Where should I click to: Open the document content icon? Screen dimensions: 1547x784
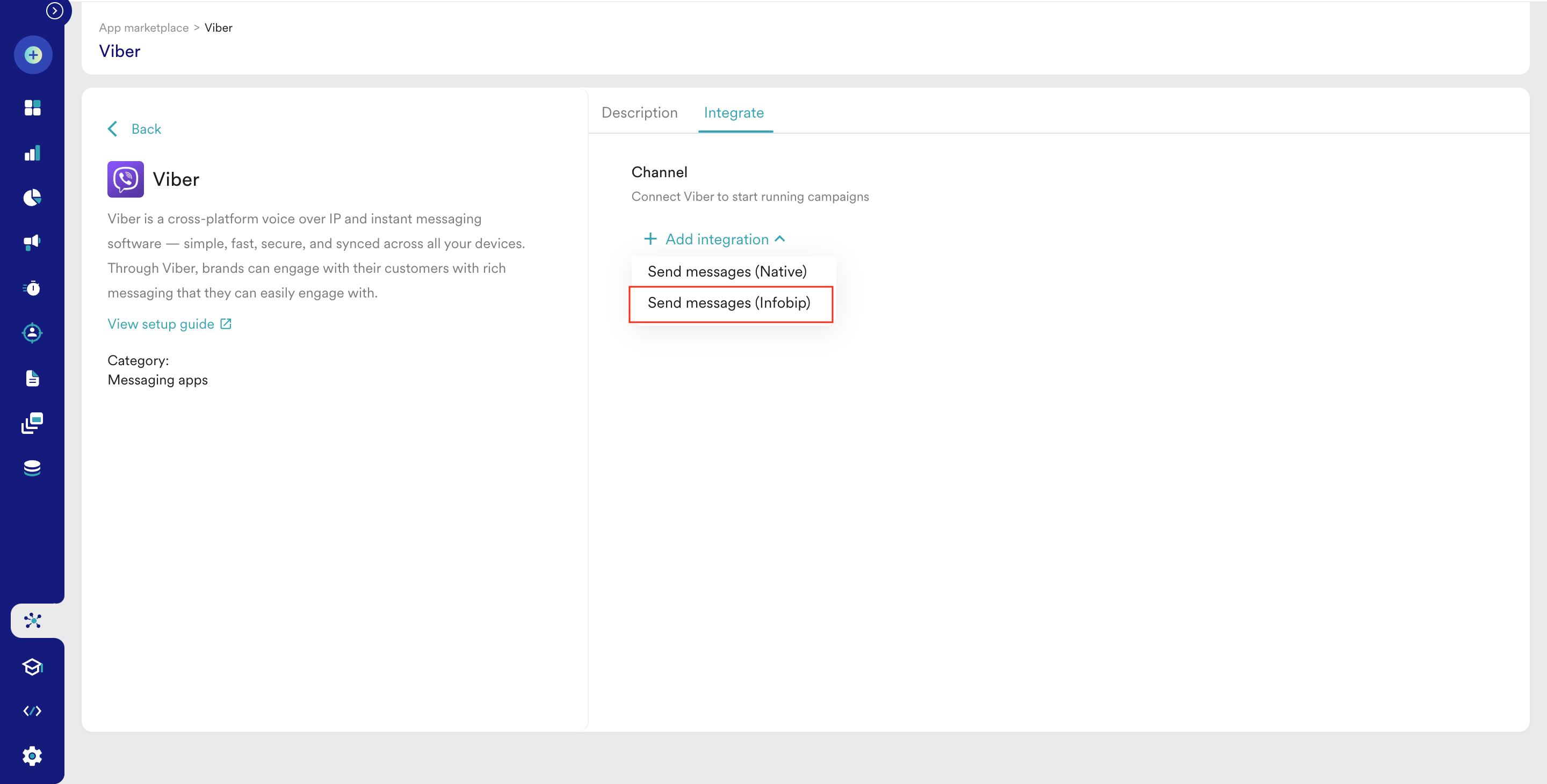coord(32,378)
